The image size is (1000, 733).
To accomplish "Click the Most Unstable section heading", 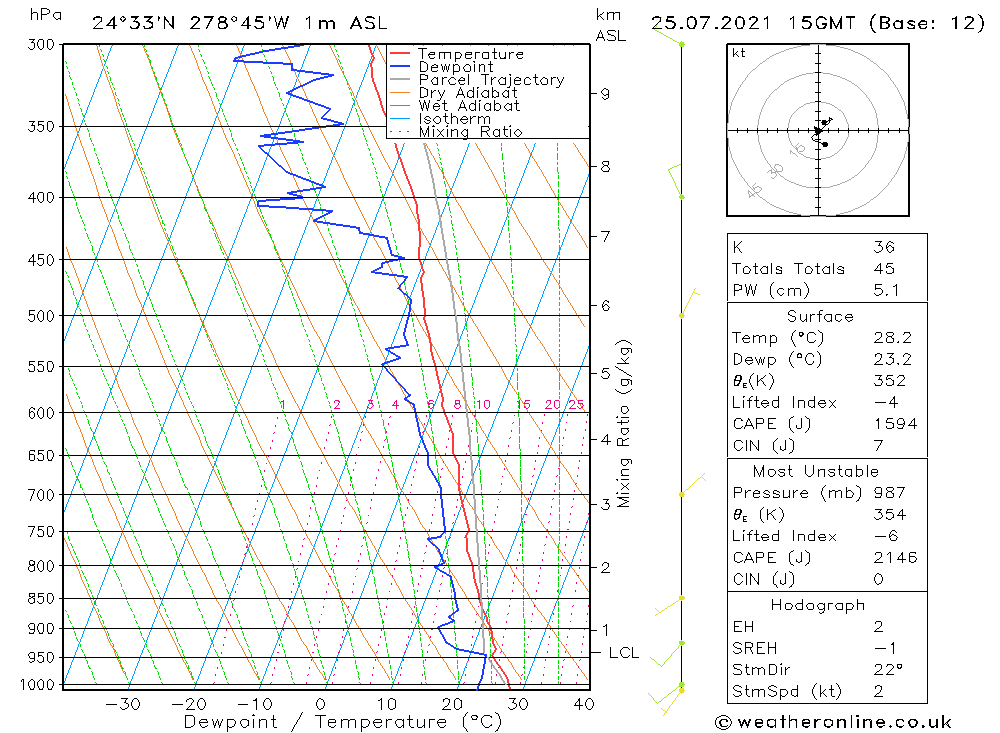I will 816,471.
